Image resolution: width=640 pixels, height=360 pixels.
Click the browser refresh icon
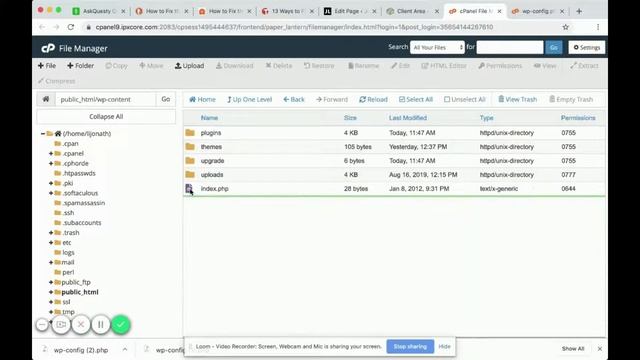point(71,27)
